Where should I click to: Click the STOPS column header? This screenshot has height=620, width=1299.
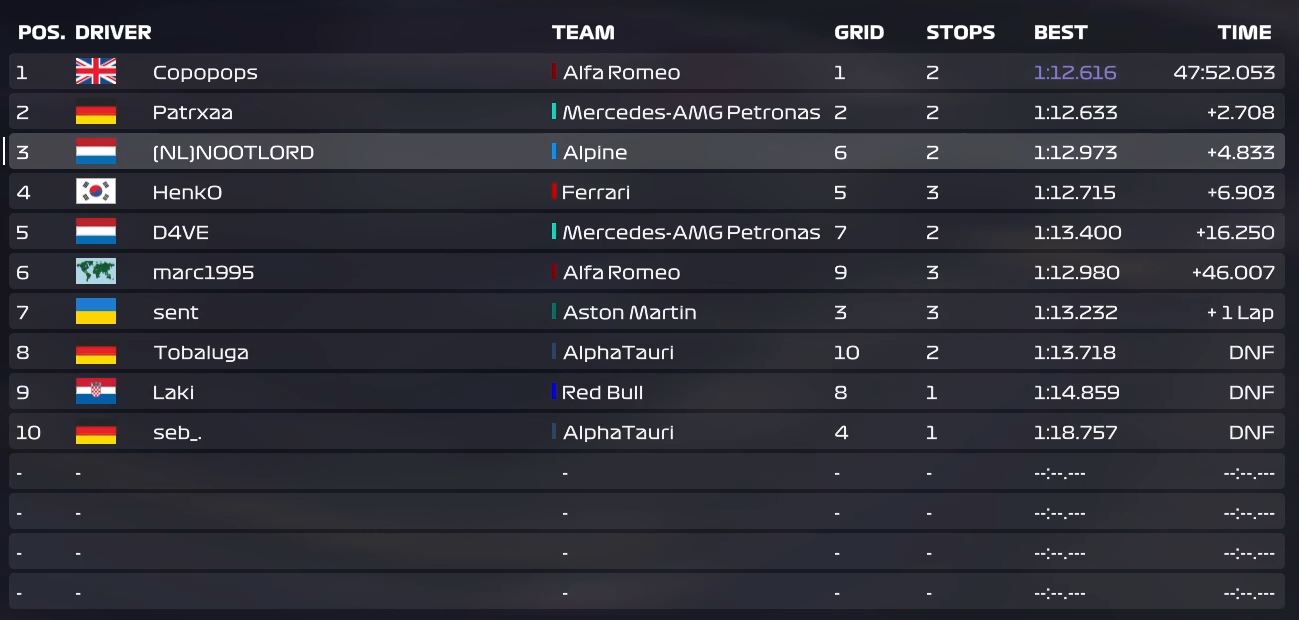(x=960, y=32)
